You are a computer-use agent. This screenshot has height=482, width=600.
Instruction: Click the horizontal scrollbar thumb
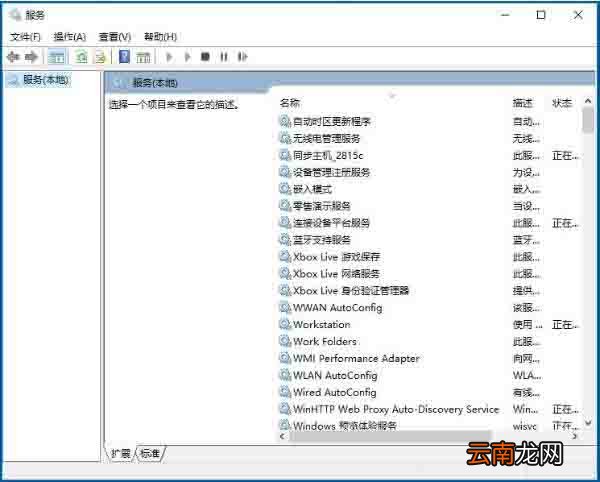(x=390, y=436)
